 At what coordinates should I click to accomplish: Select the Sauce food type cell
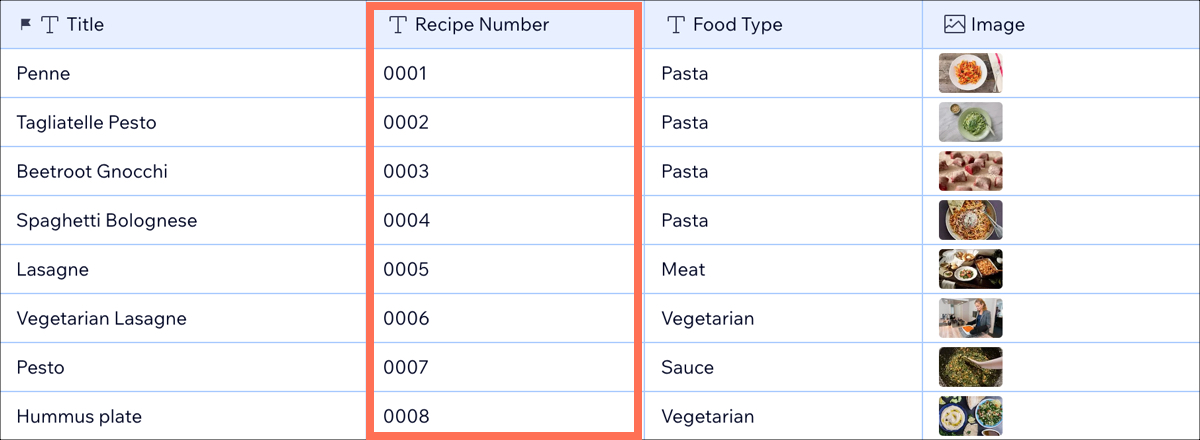coord(783,367)
